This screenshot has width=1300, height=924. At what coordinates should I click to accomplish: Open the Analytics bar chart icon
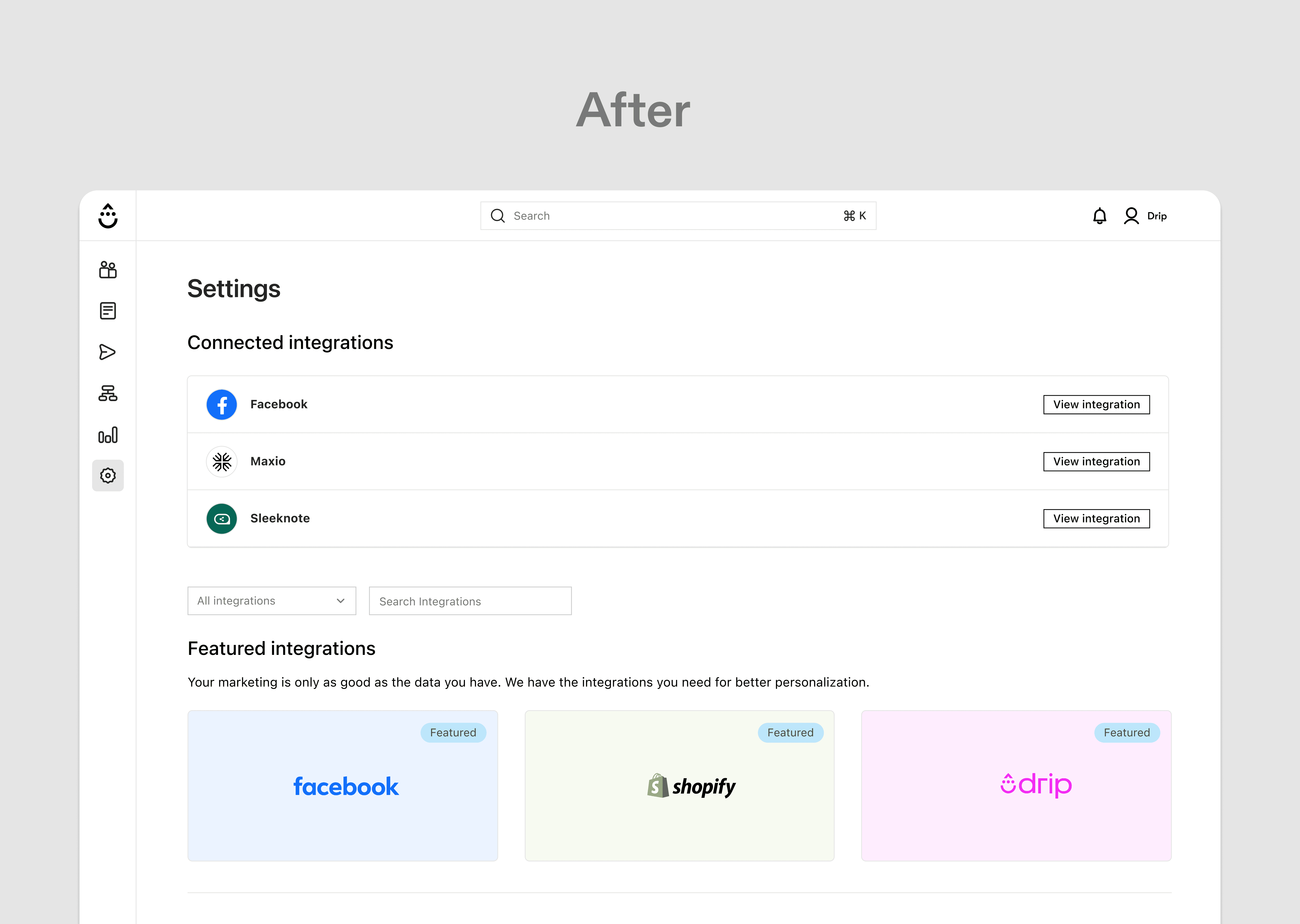[x=108, y=435]
